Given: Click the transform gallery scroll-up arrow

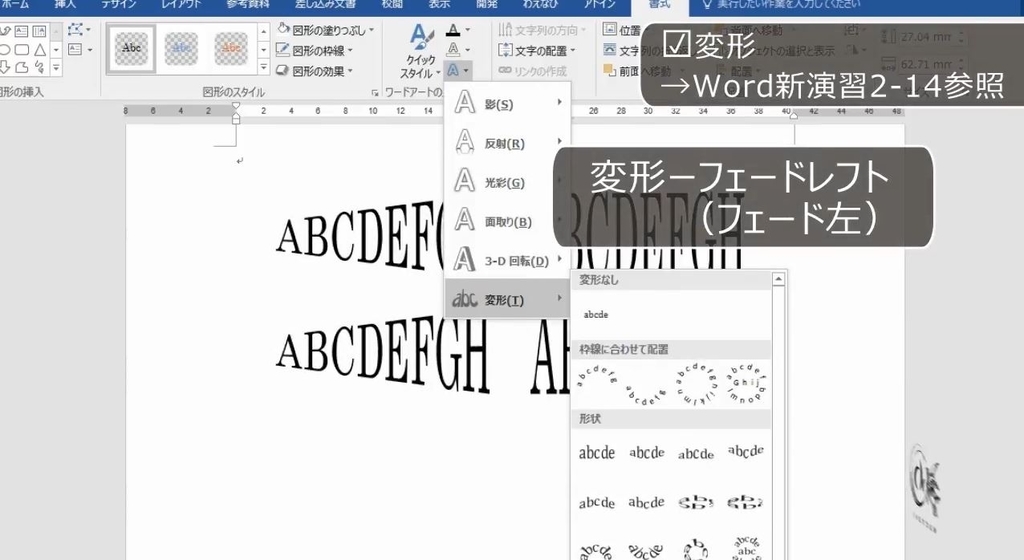Looking at the screenshot, I should [x=778, y=279].
